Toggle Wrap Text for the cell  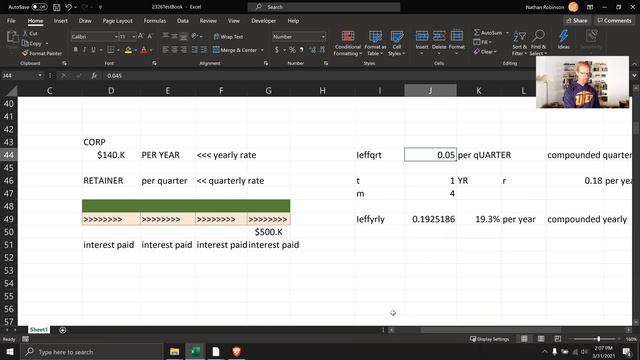point(228,37)
